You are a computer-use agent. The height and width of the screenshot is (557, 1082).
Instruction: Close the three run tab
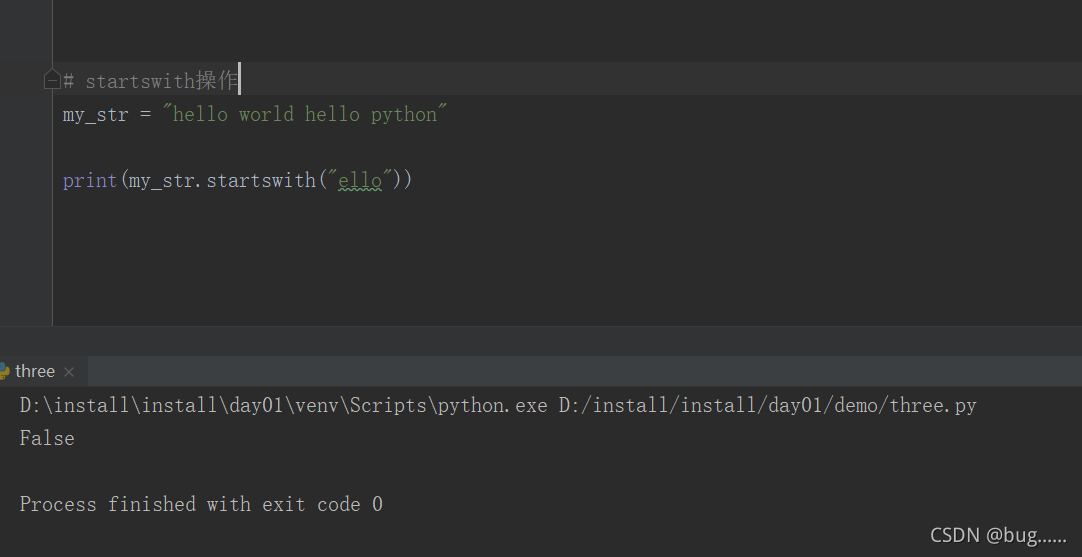point(69,372)
